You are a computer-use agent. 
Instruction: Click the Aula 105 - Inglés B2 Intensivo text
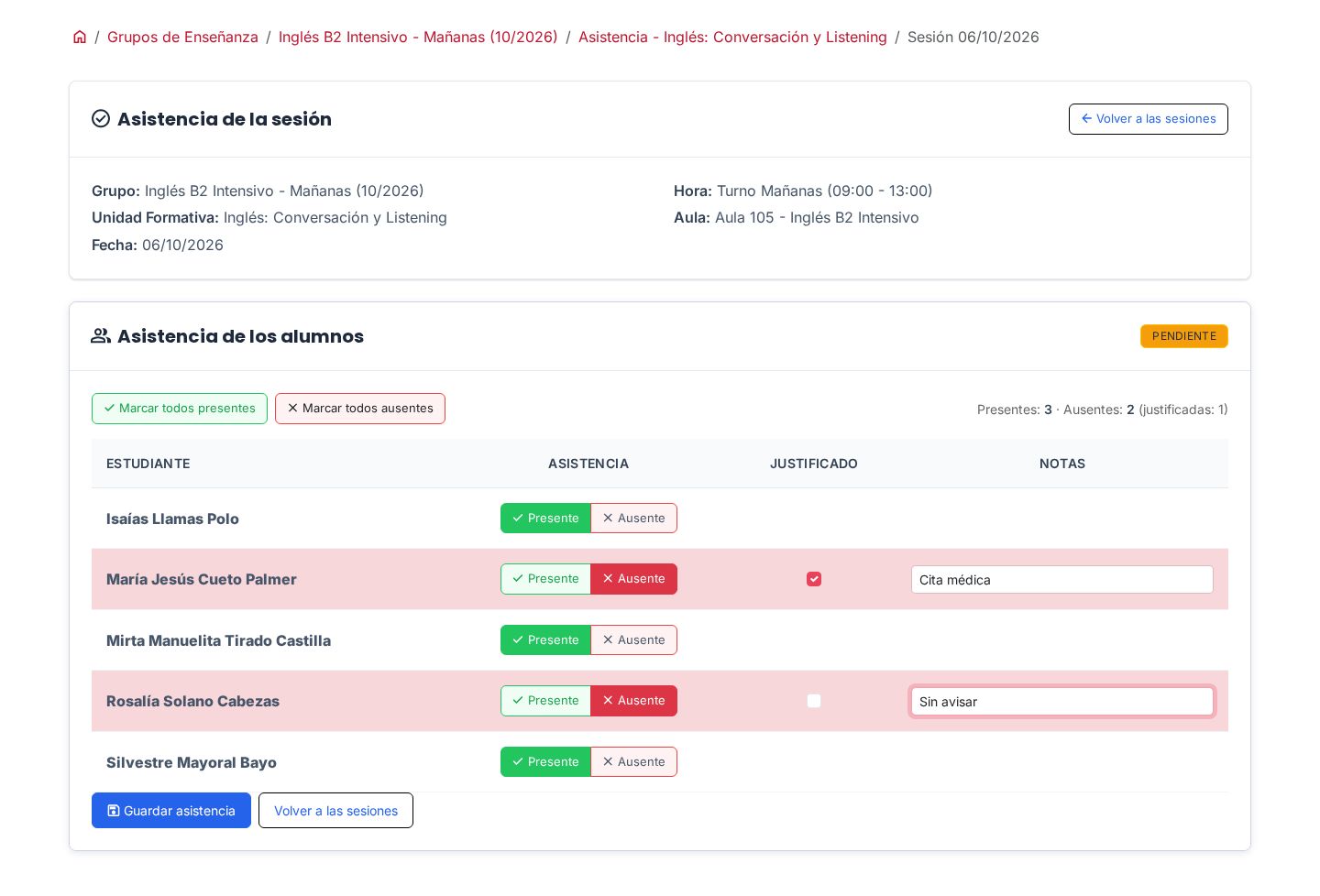coord(797,217)
